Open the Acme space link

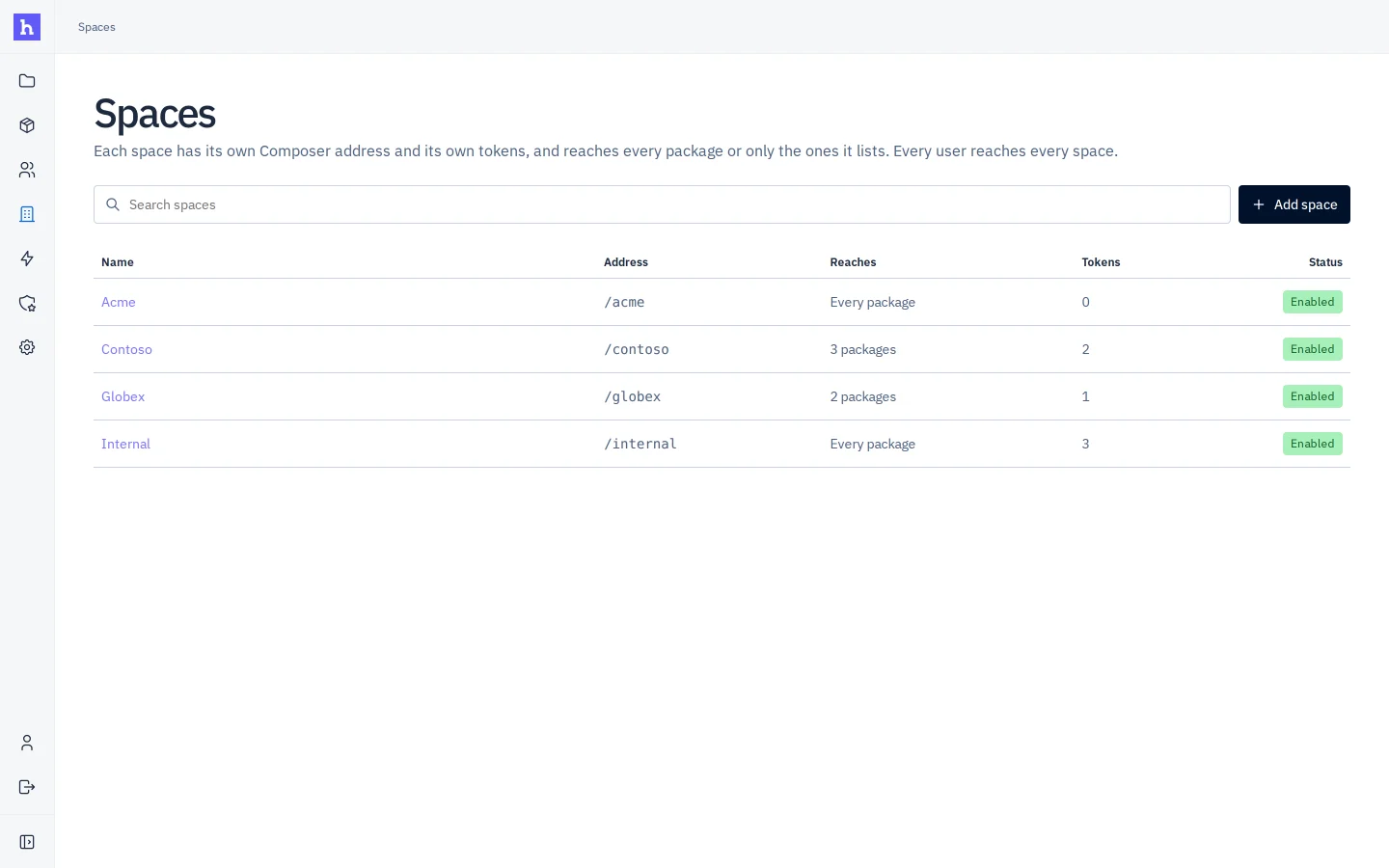pos(119,302)
